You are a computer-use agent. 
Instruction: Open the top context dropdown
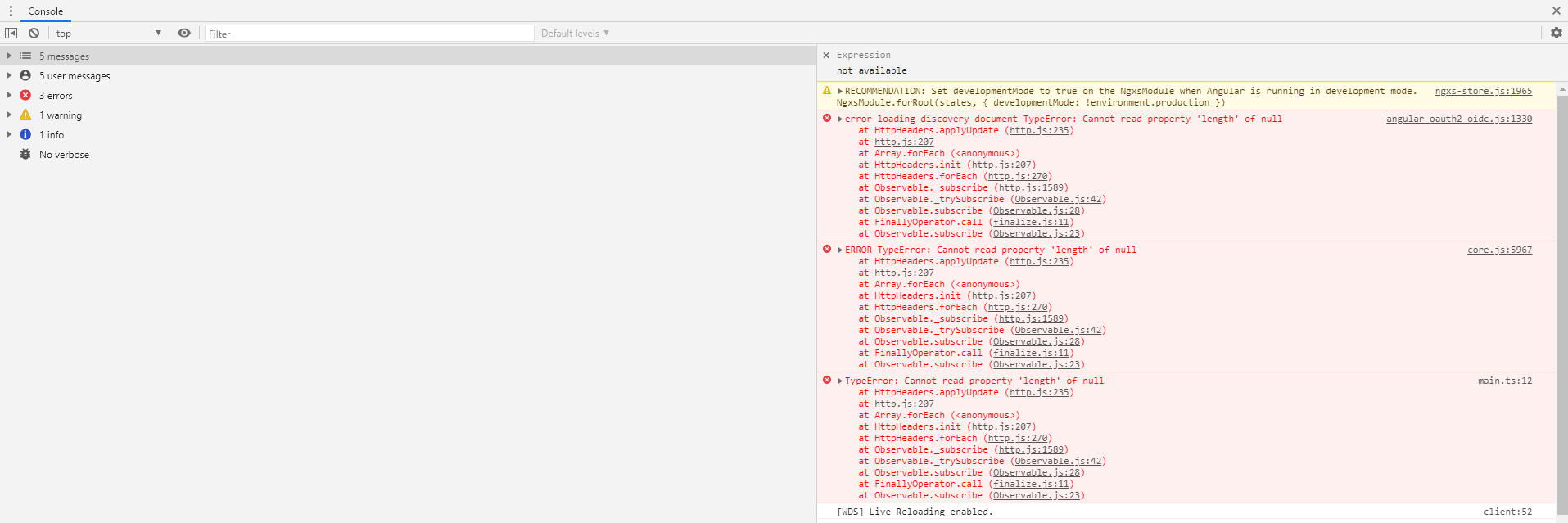pos(108,34)
